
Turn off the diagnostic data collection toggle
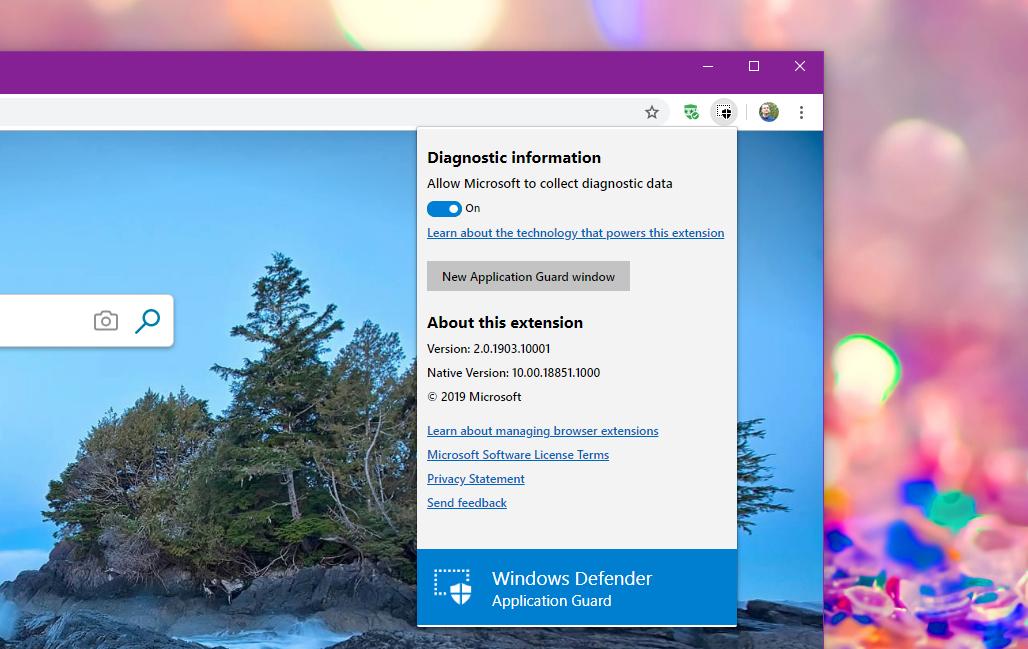pos(444,209)
